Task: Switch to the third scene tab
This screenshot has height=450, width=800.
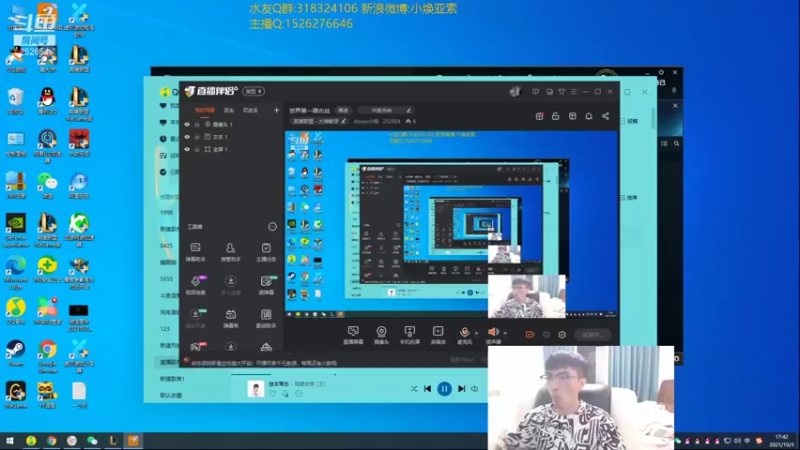Action: pyautogui.click(x=250, y=110)
